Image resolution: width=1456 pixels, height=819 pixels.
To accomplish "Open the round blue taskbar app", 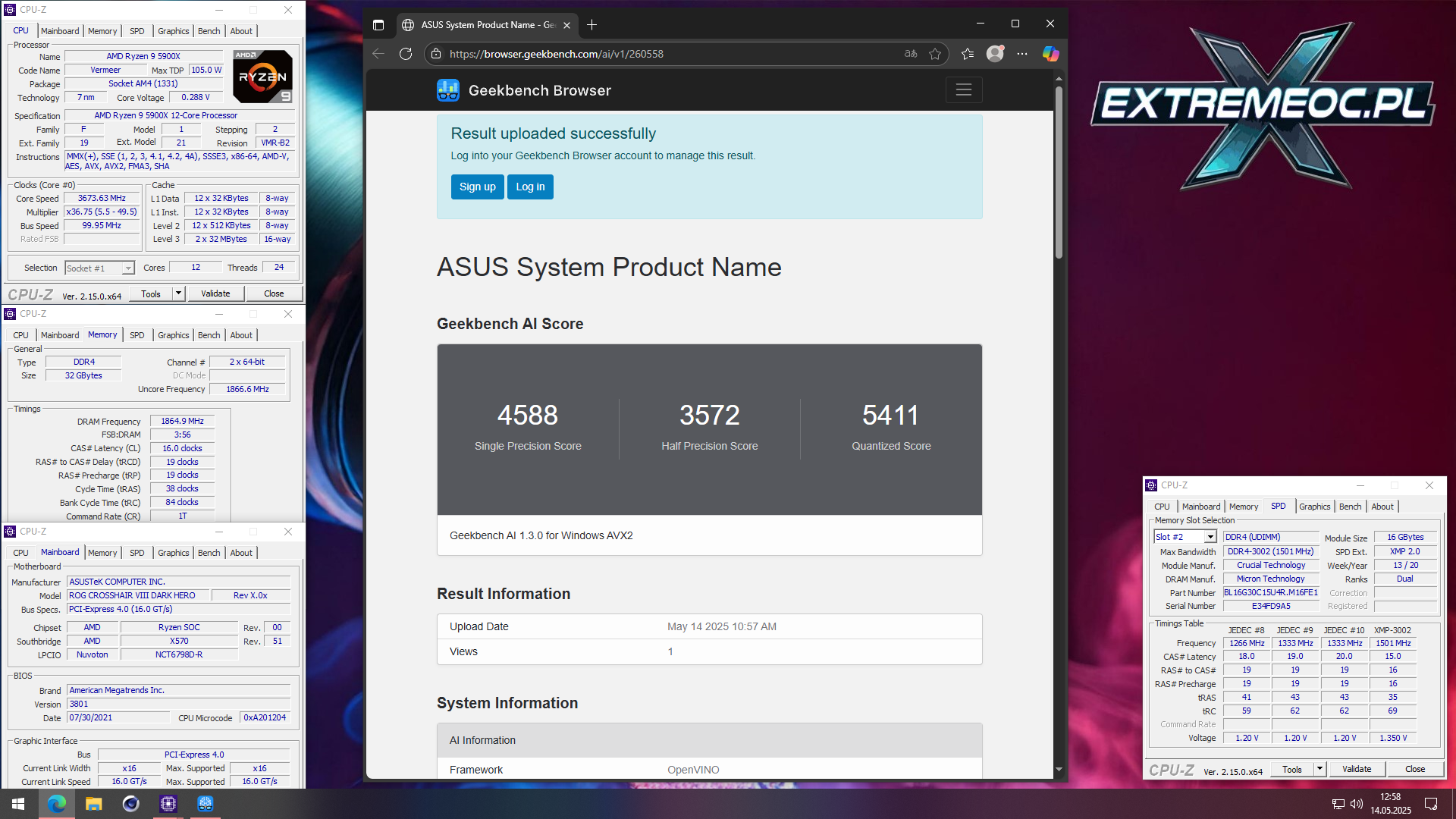I will point(130,804).
